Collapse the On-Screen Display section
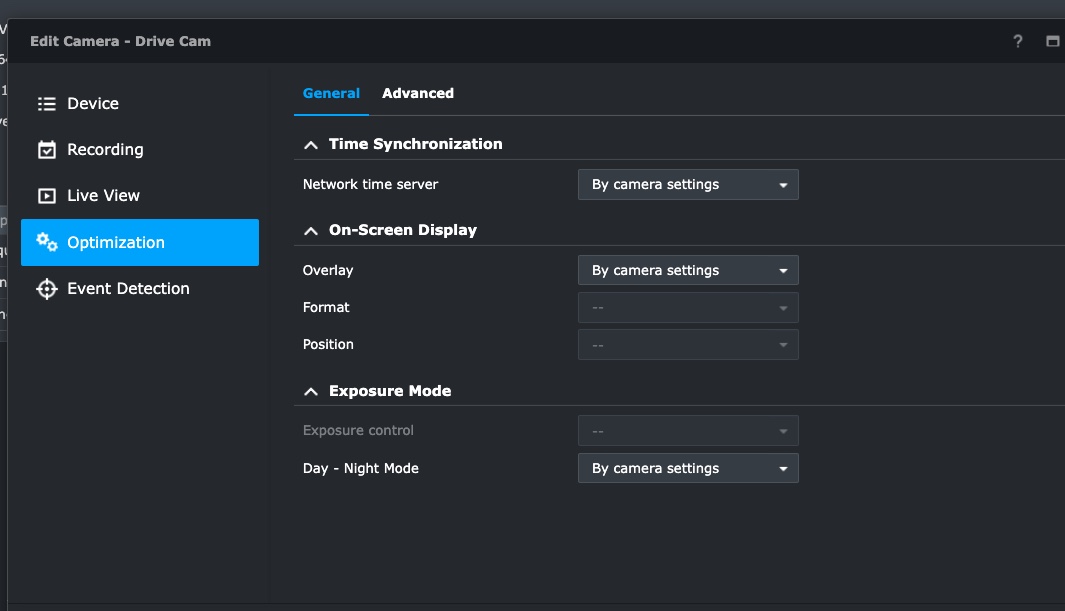1065x611 pixels. (310, 230)
